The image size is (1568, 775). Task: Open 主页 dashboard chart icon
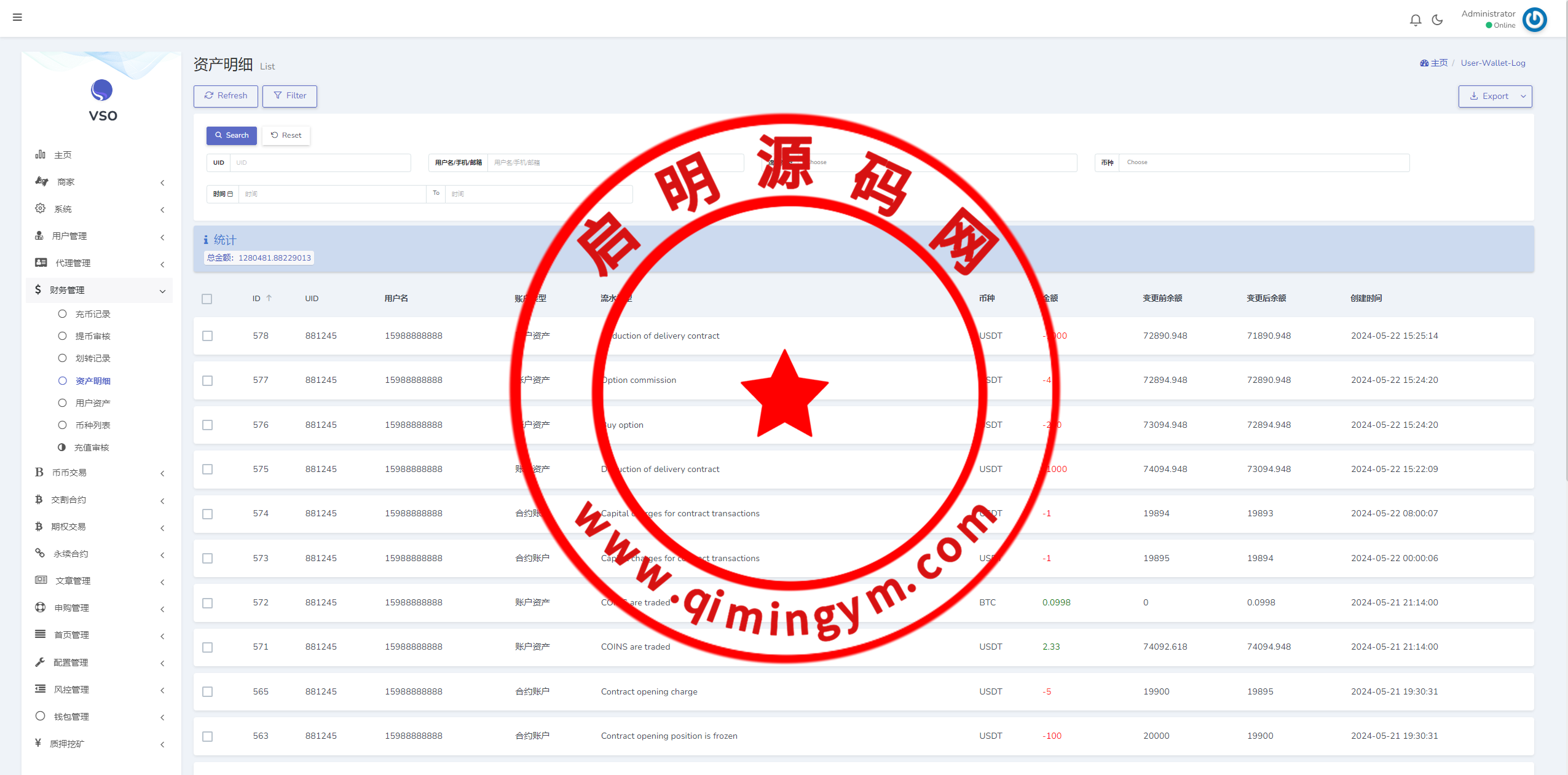pyautogui.click(x=41, y=154)
